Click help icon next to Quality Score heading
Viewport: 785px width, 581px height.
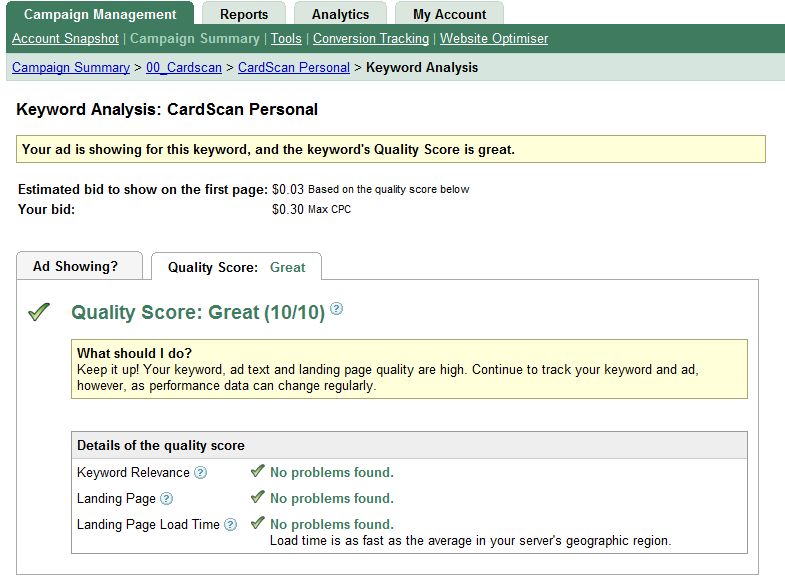pyautogui.click(x=337, y=310)
